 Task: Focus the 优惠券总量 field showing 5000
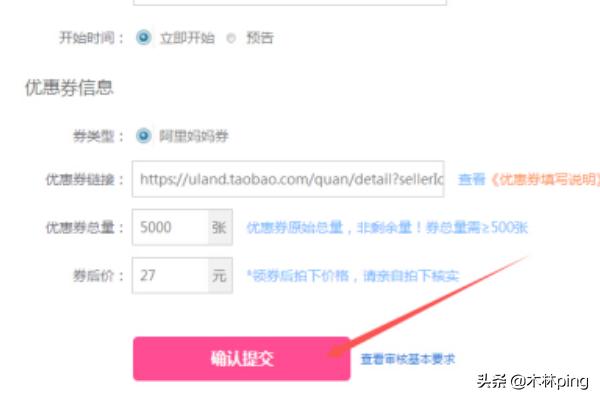[170, 227]
